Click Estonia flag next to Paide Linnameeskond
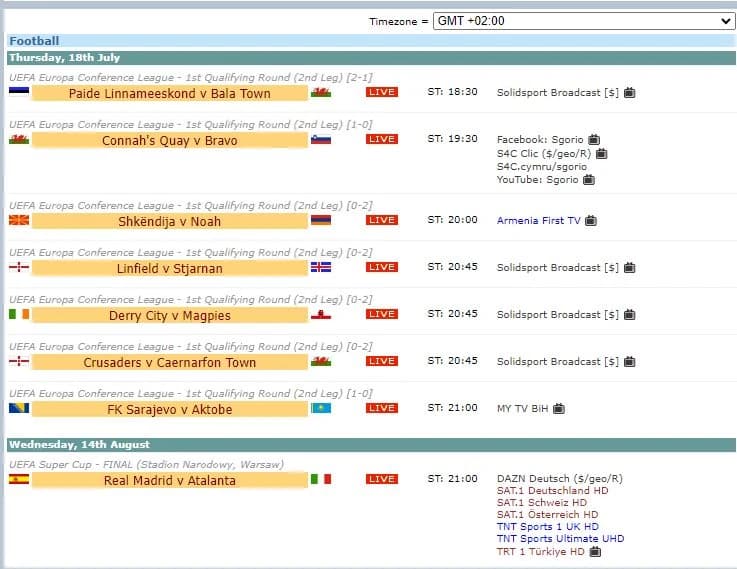Screen dimensions: 737x569 [19, 92]
